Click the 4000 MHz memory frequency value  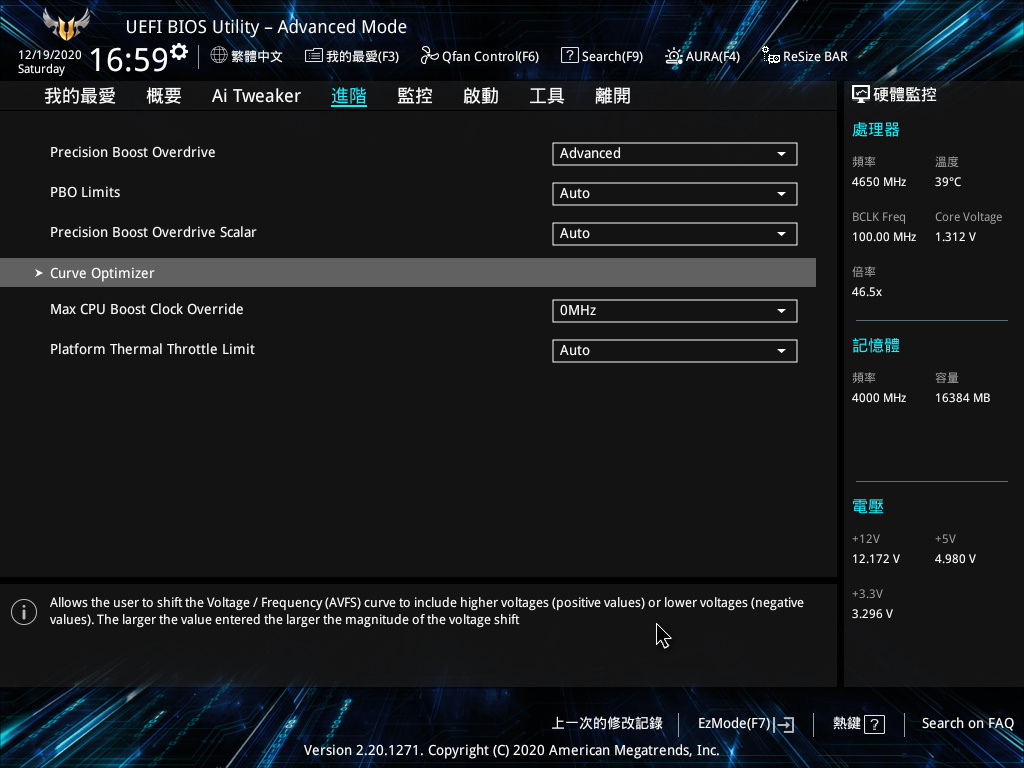(878, 398)
